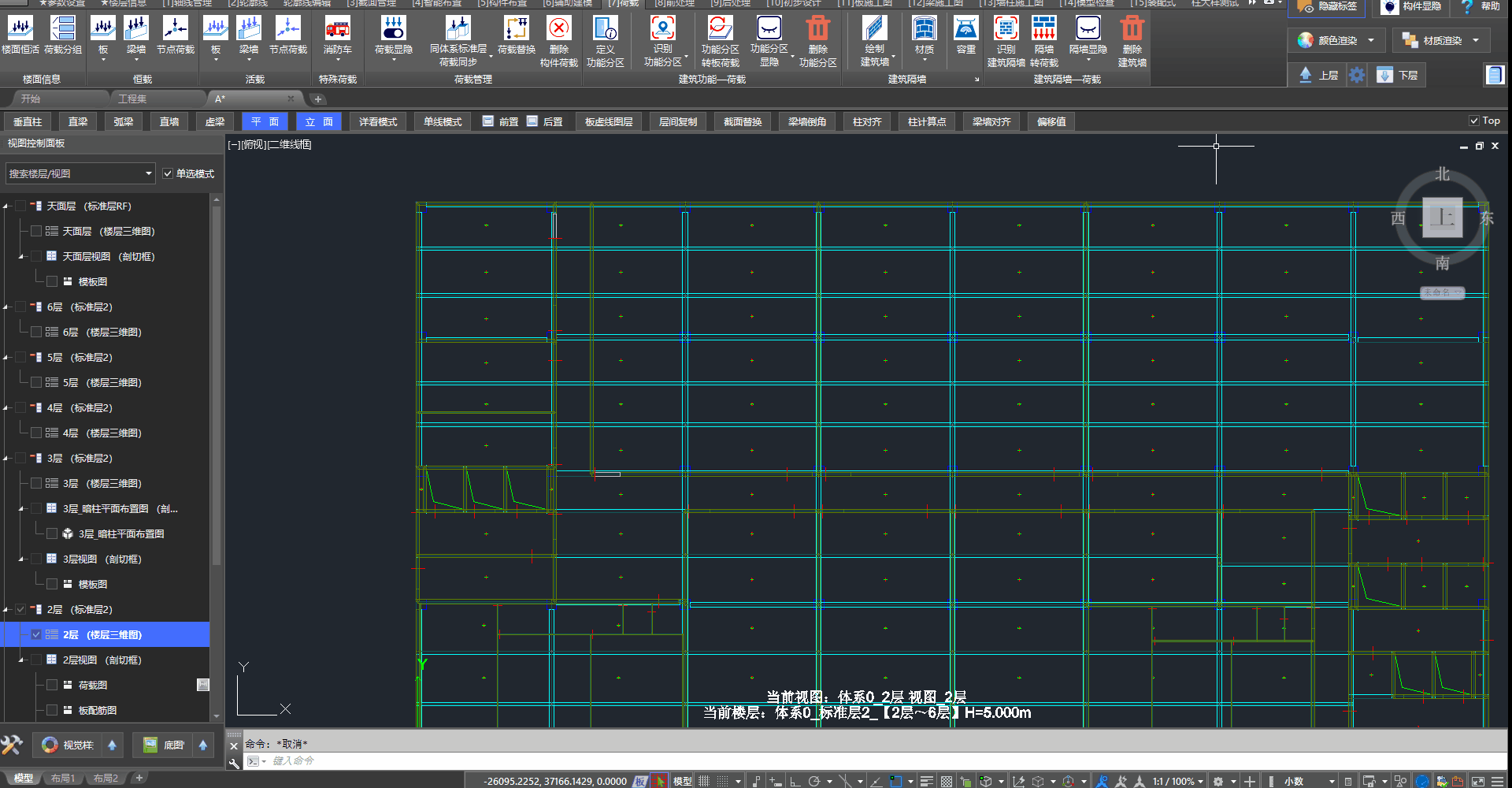Click the 层间复制 button
1512x788 pixels.
point(677,121)
